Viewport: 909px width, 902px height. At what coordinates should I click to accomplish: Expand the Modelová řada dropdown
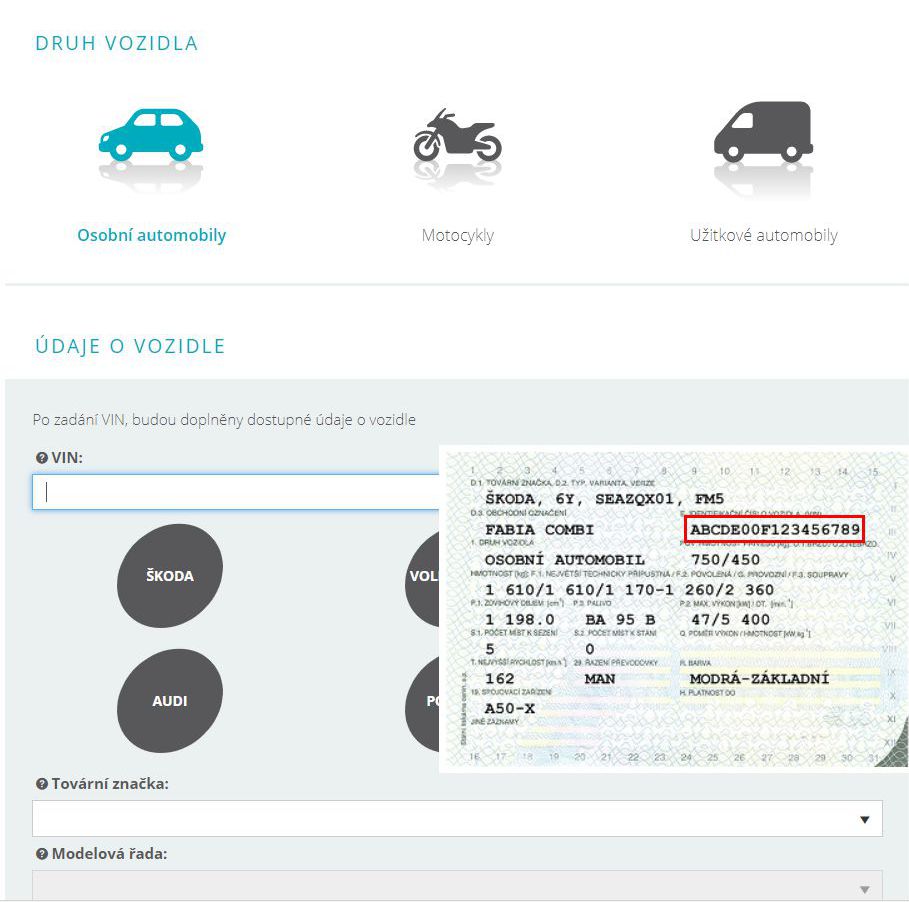tap(440, 887)
